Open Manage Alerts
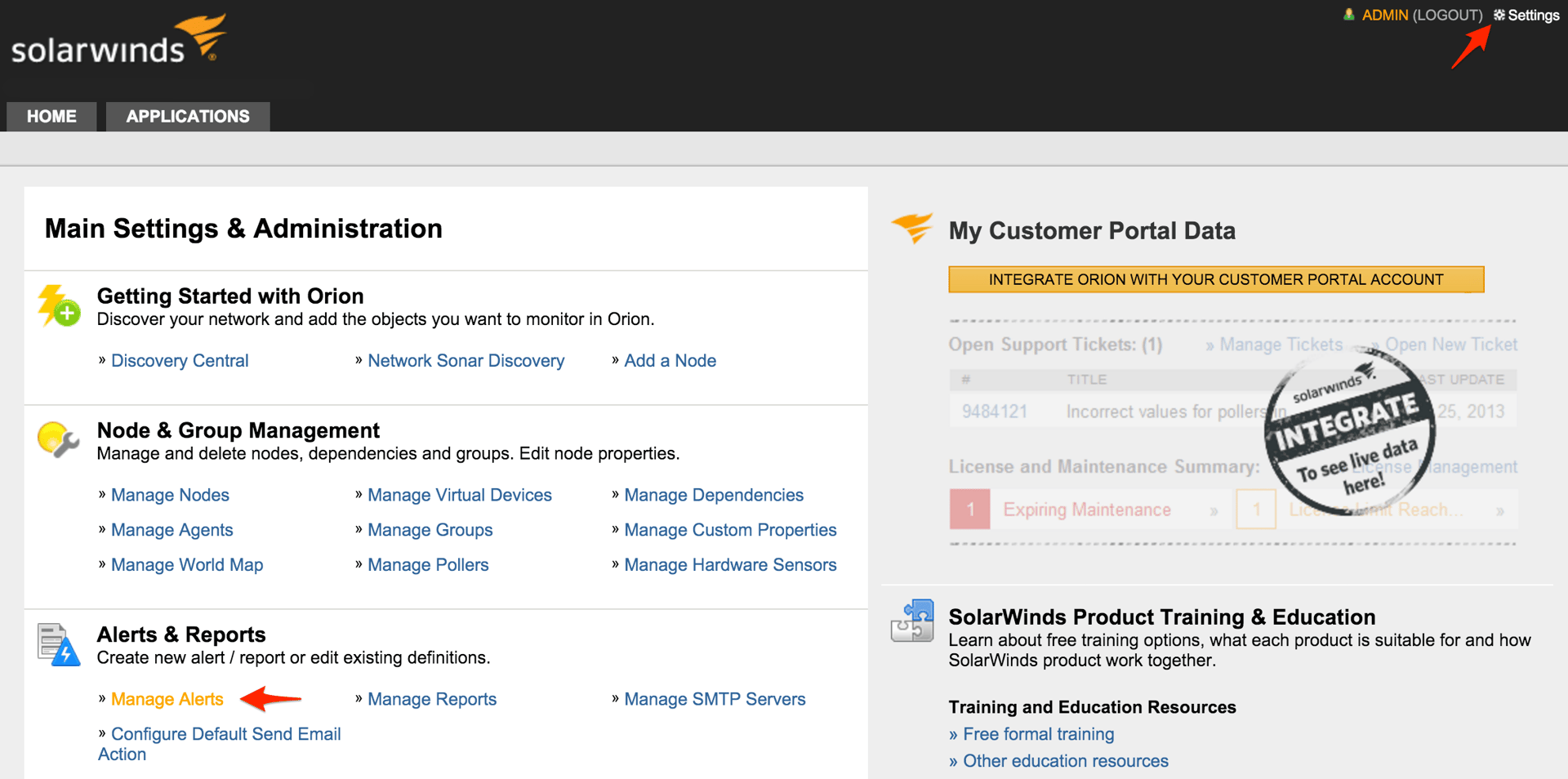 click(167, 699)
